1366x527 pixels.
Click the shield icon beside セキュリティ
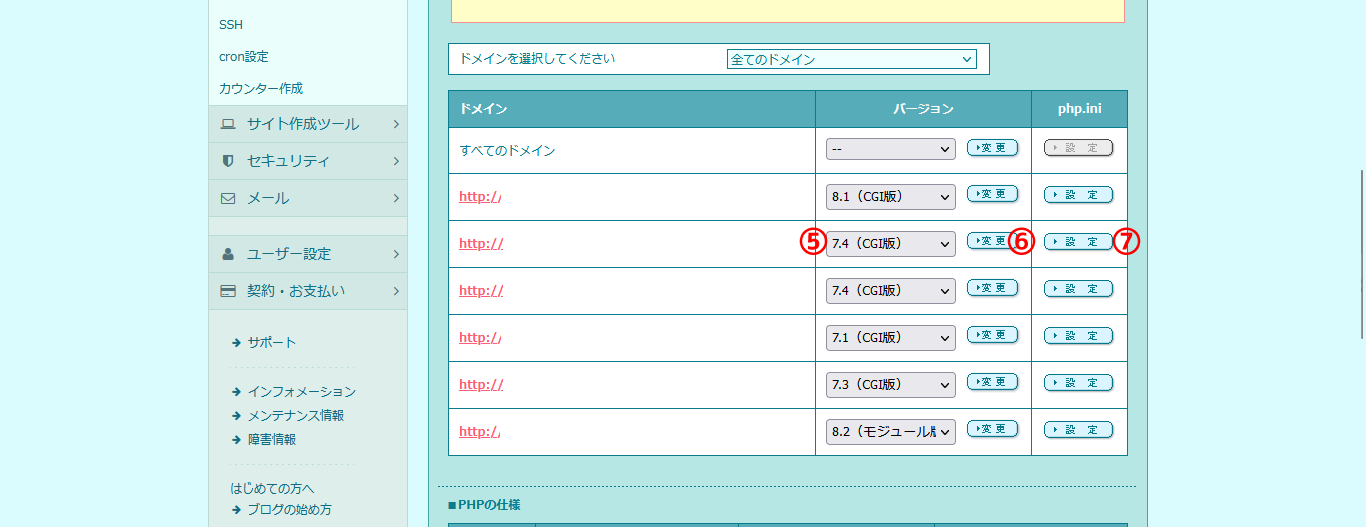click(x=228, y=161)
